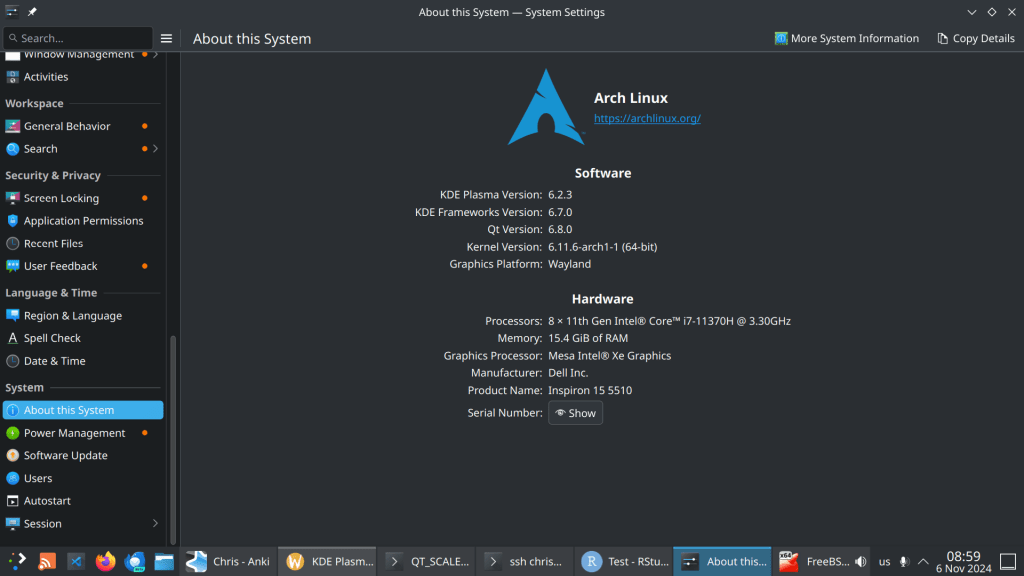Expand the Session settings arrow
The image size is (1024, 576).
[155, 523]
